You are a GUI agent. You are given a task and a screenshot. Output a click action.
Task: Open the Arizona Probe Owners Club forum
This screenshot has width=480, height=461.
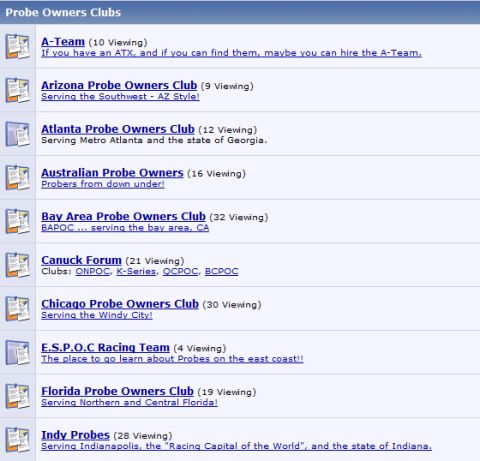pyautogui.click(x=119, y=85)
